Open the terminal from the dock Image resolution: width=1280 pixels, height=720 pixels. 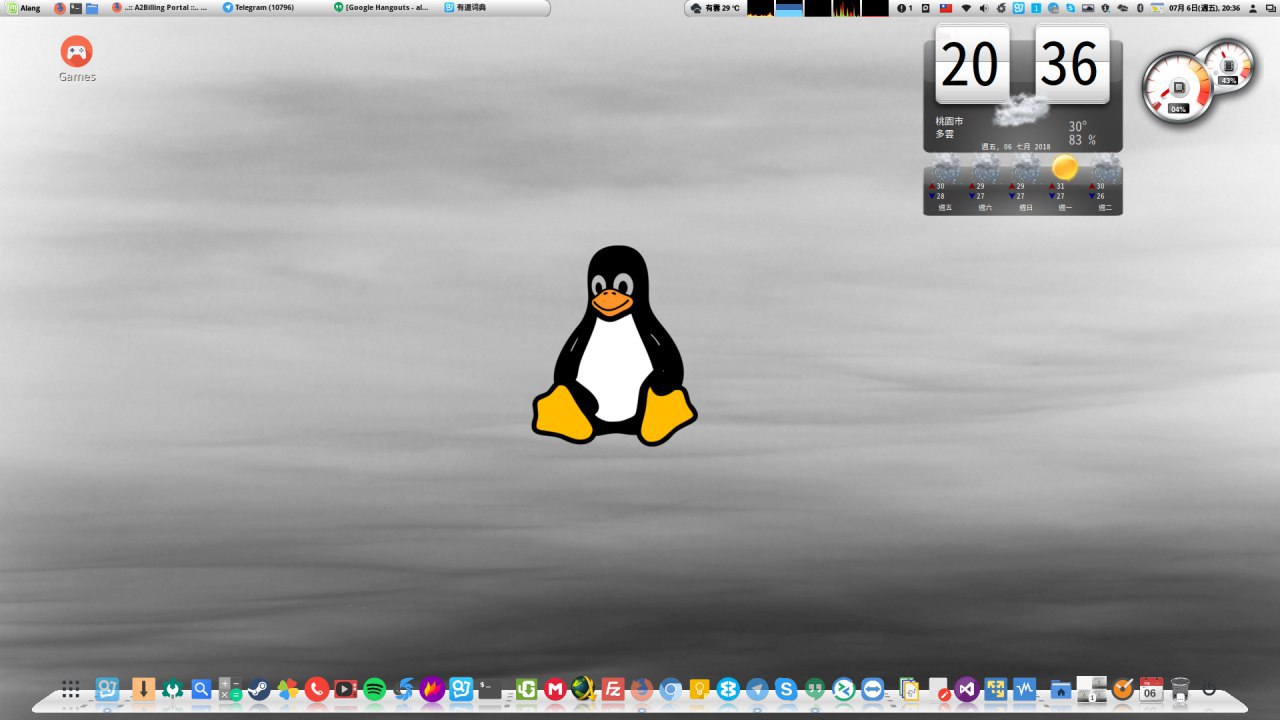pos(489,688)
